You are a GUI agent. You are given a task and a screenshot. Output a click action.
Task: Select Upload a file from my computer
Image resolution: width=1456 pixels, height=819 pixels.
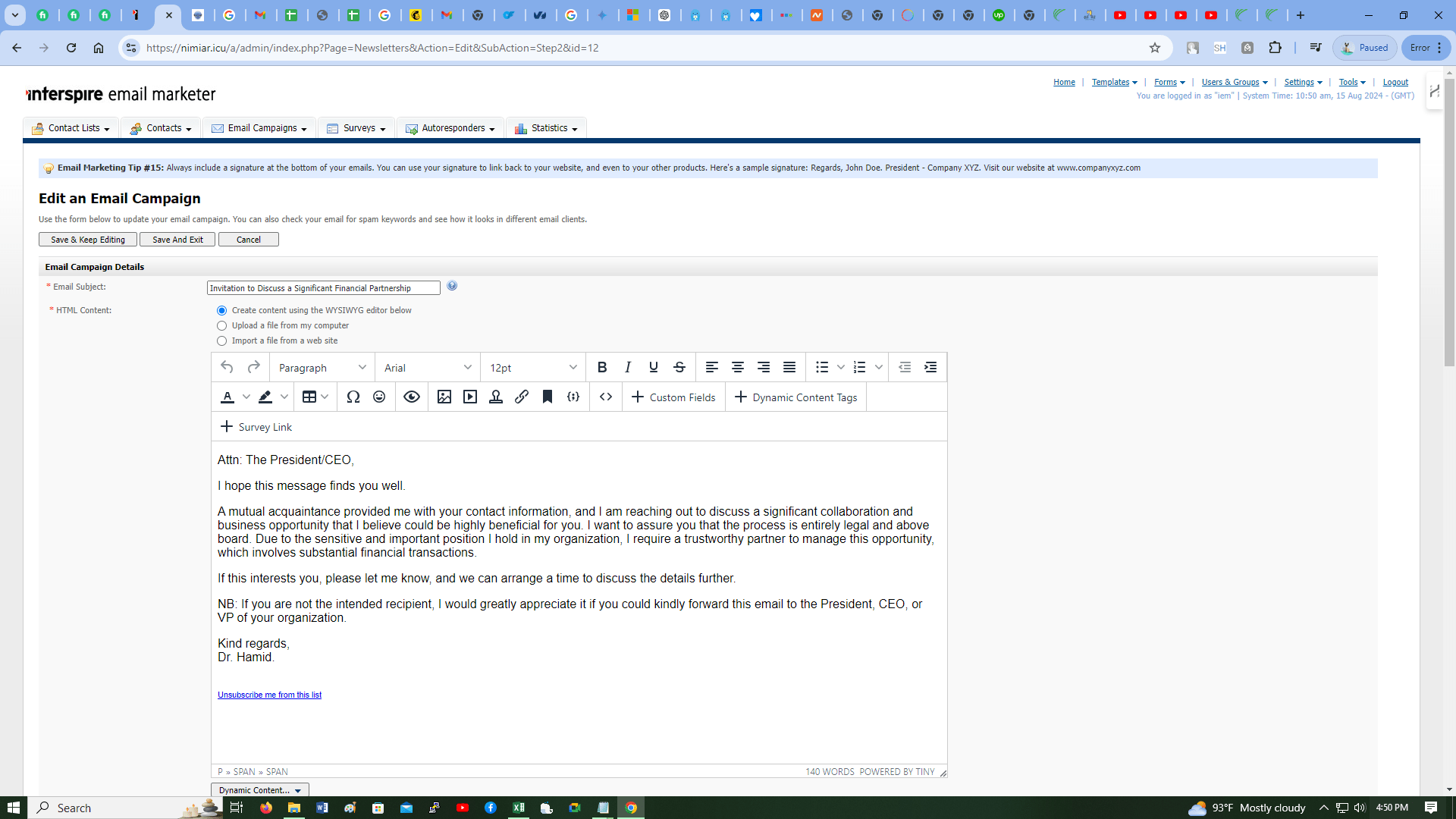(222, 325)
